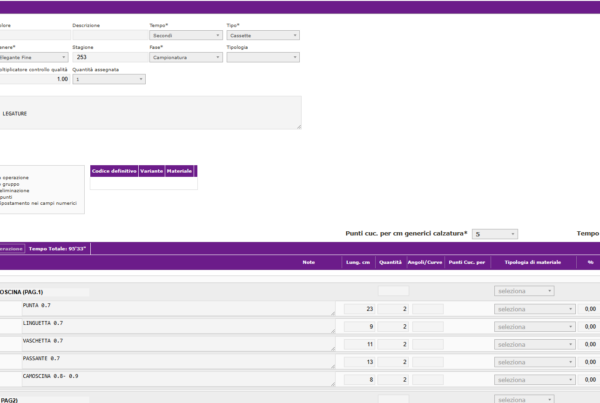The height and width of the screenshot is (403, 600).
Task: Open material dropdown in PUNTA 0.7 row
Action: click(x=535, y=309)
